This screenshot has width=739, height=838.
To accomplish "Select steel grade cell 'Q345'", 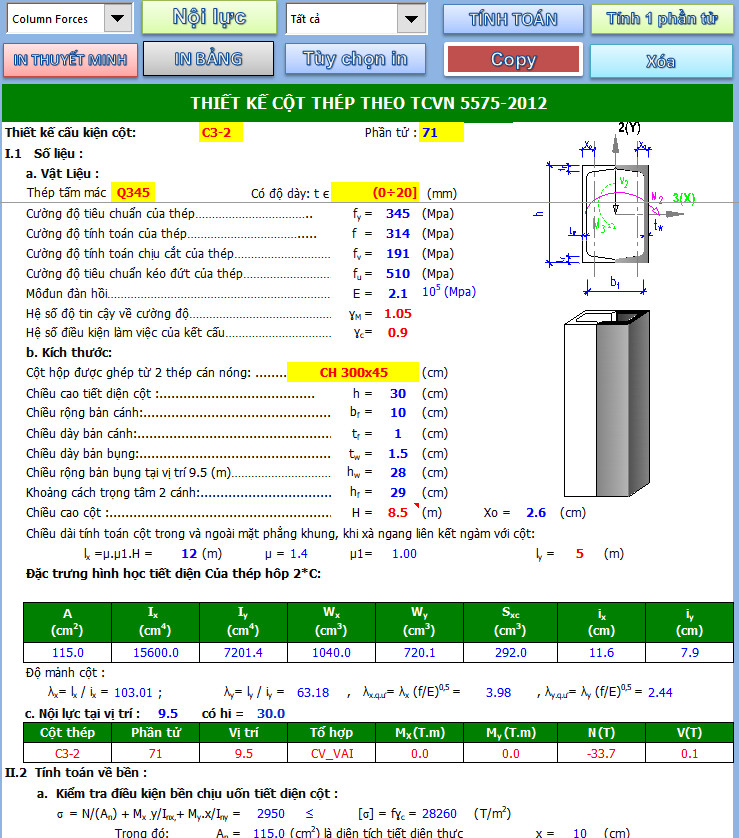I will 133,192.
